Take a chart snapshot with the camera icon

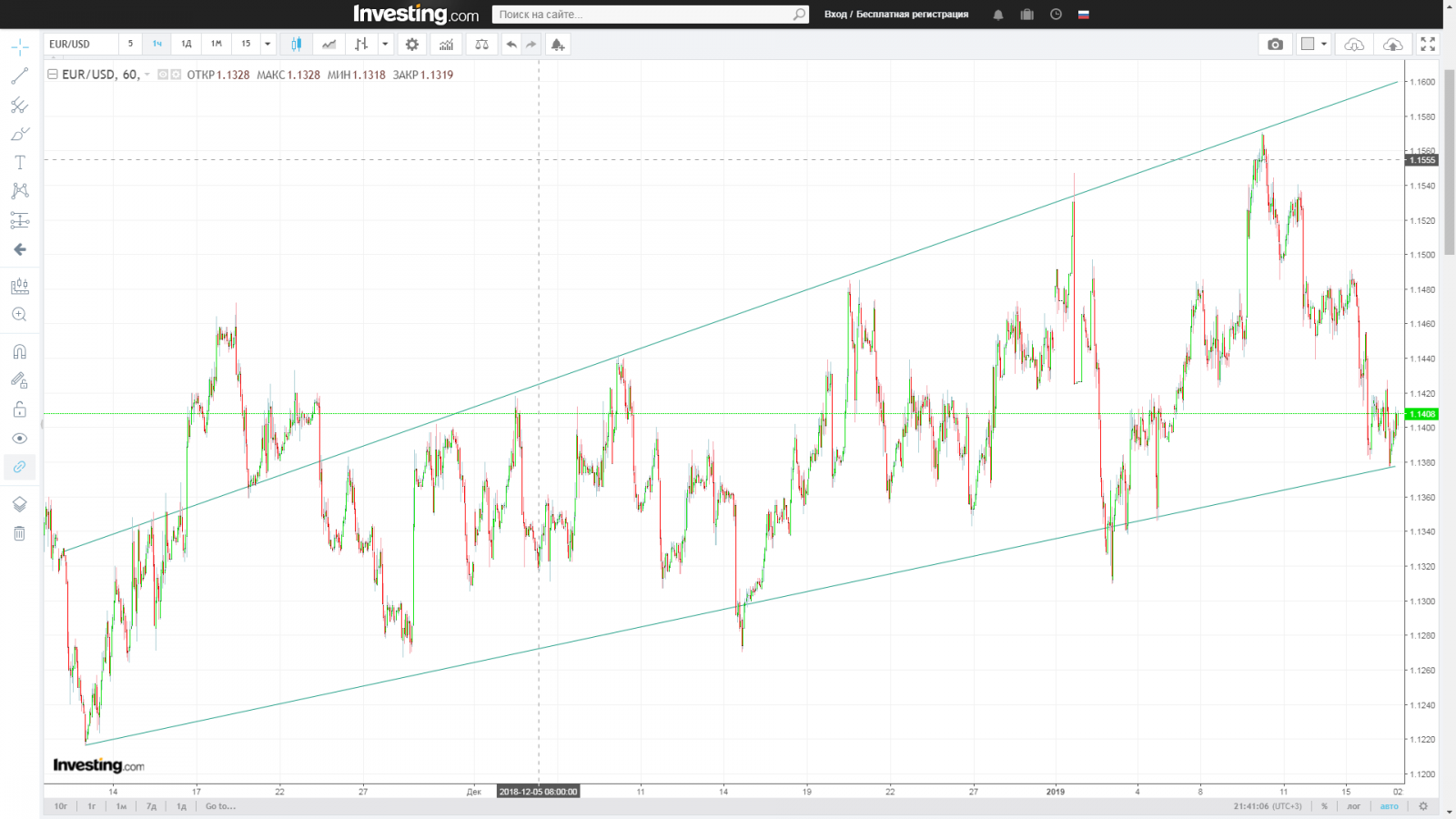[1275, 44]
